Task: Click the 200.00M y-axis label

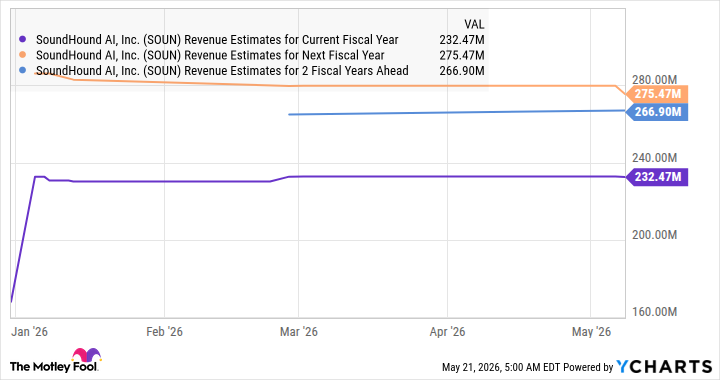Action: coord(654,235)
